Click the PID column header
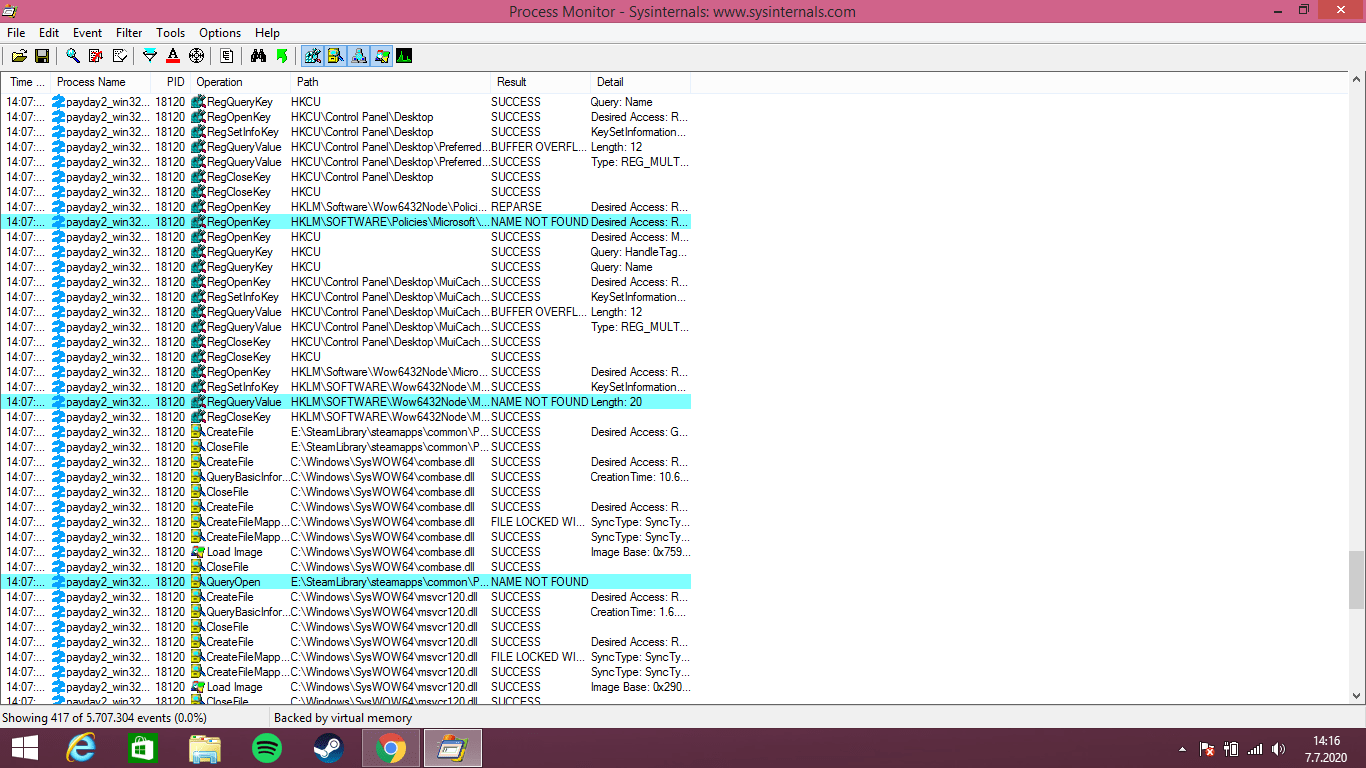 (170, 82)
